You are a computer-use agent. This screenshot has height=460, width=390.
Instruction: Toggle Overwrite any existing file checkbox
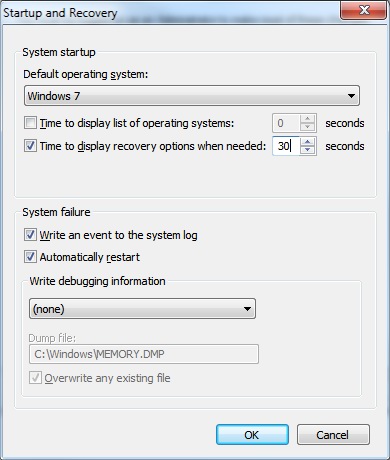[35, 378]
